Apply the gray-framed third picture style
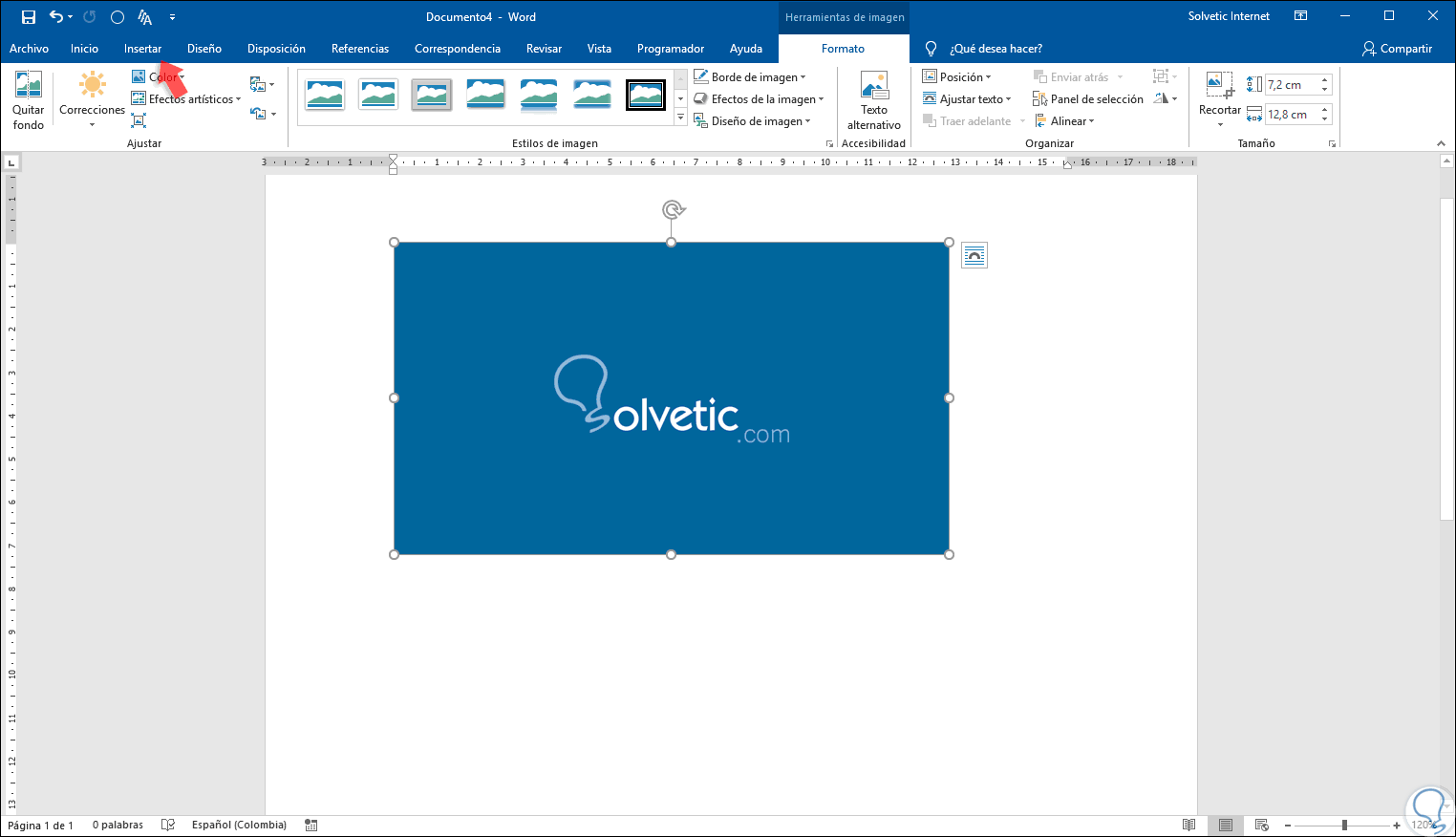 pos(432,95)
